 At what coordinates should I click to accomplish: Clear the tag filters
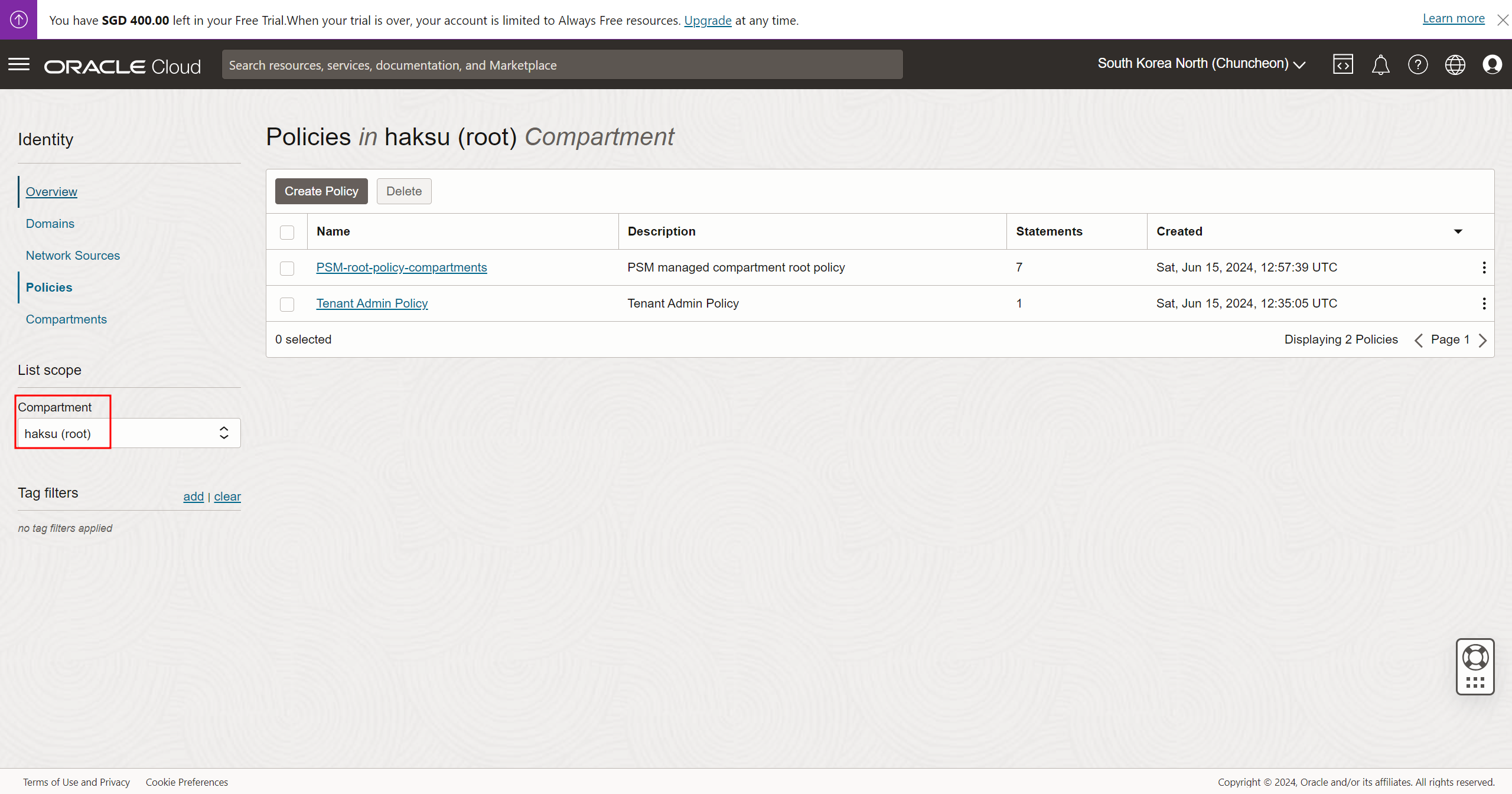227,496
